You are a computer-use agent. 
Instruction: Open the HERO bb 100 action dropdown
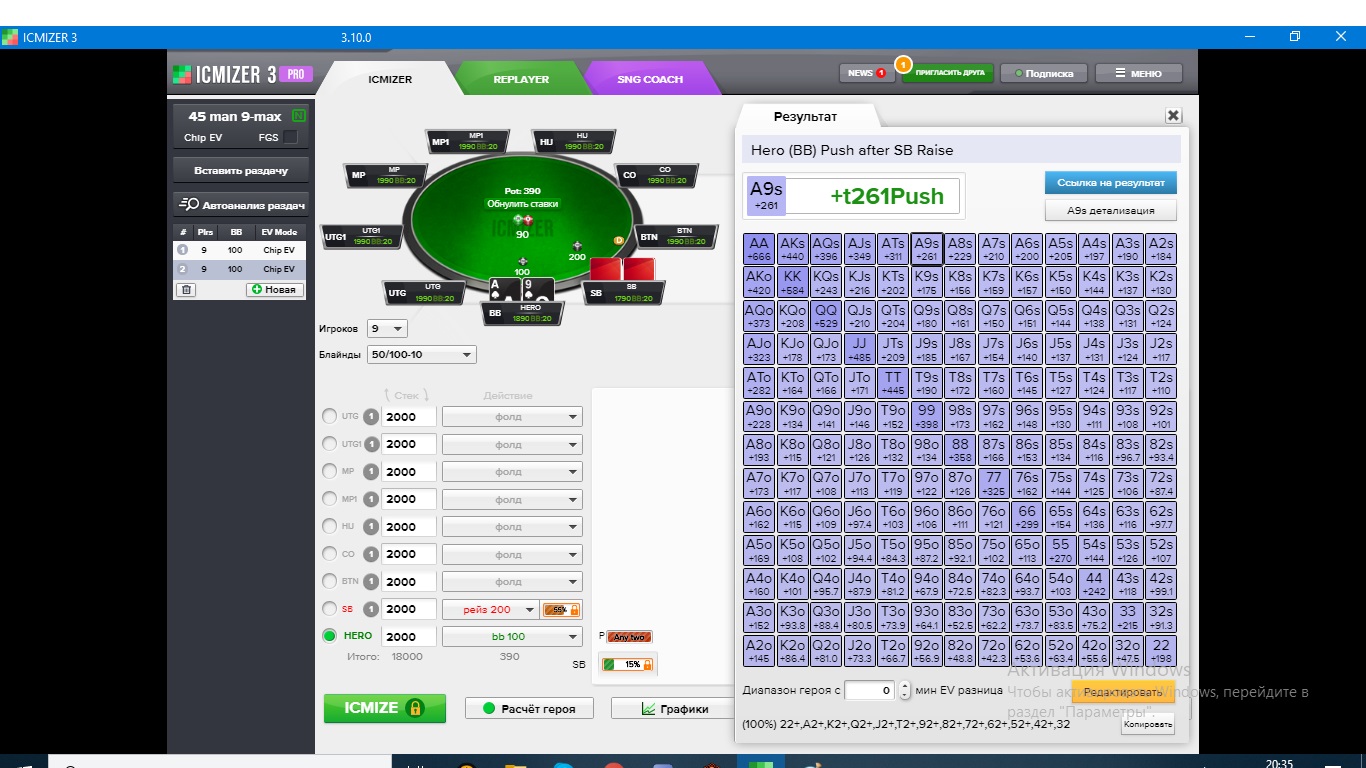coord(512,636)
